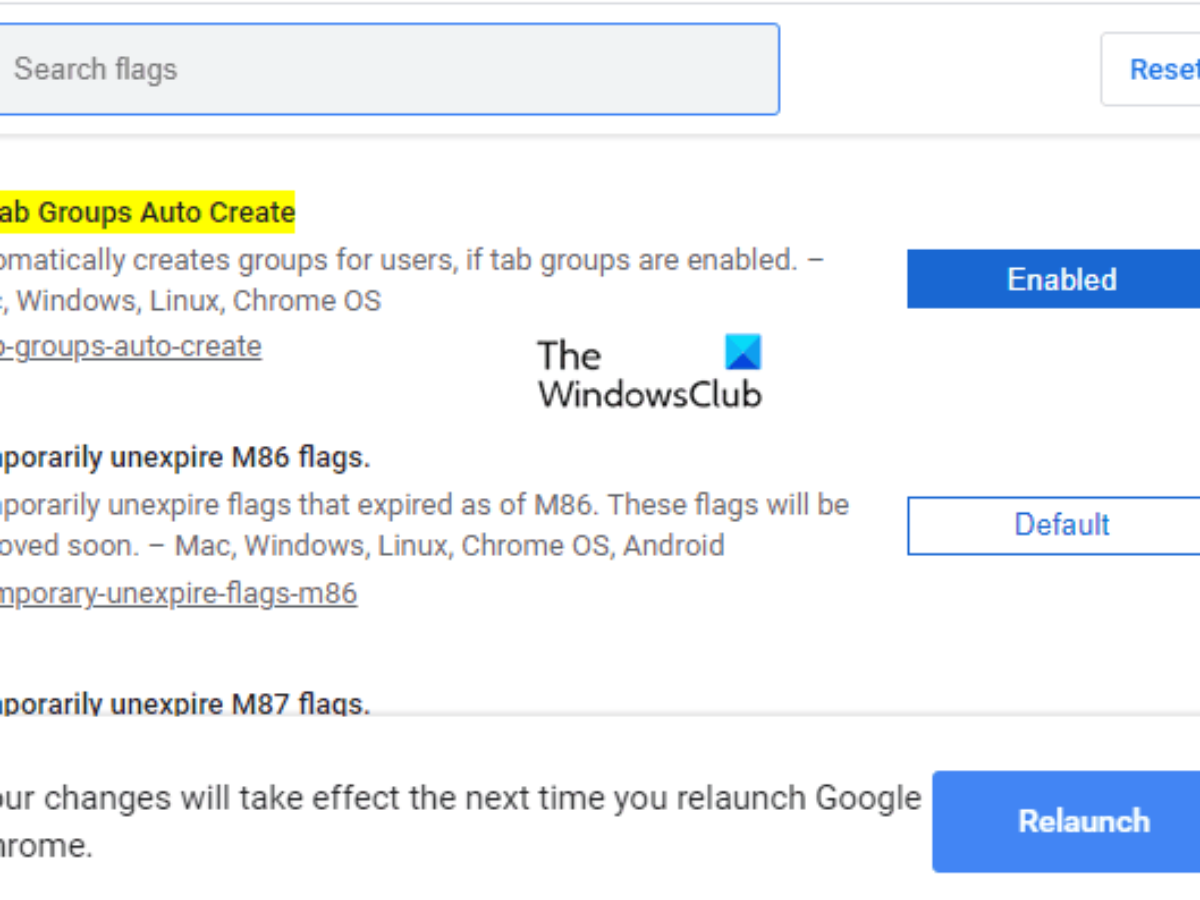Click the "flags that expired as of M86" description
The image size is (1200, 900).
pyautogui.click(x=424, y=505)
